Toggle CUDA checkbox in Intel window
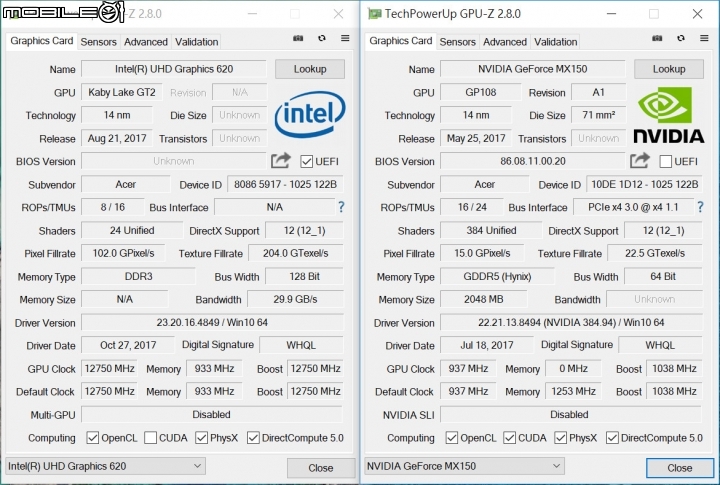This screenshot has height=485, width=720. tap(150, 438)
